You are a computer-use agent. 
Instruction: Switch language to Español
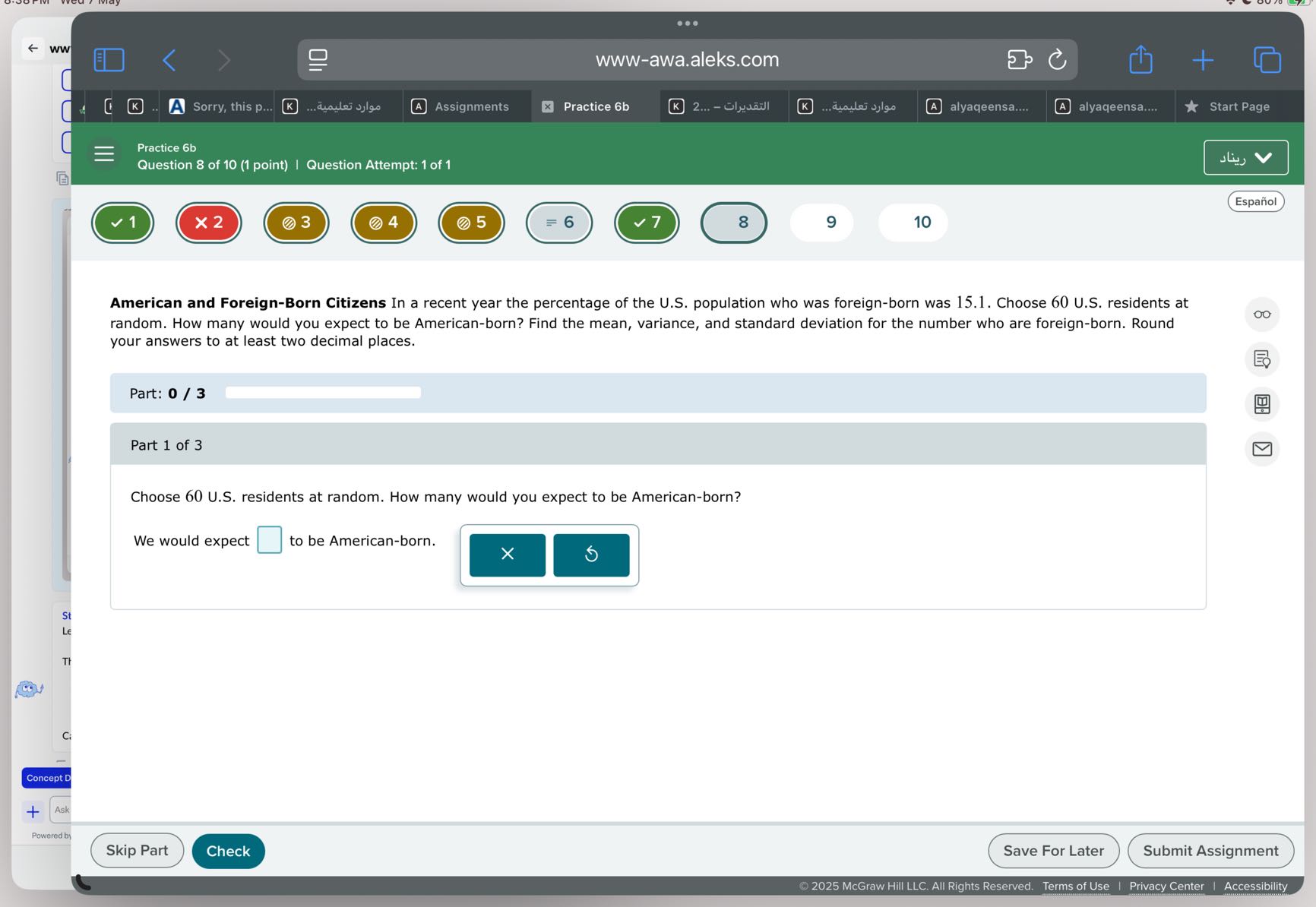pyautogui.click(x=1255, y=201)
